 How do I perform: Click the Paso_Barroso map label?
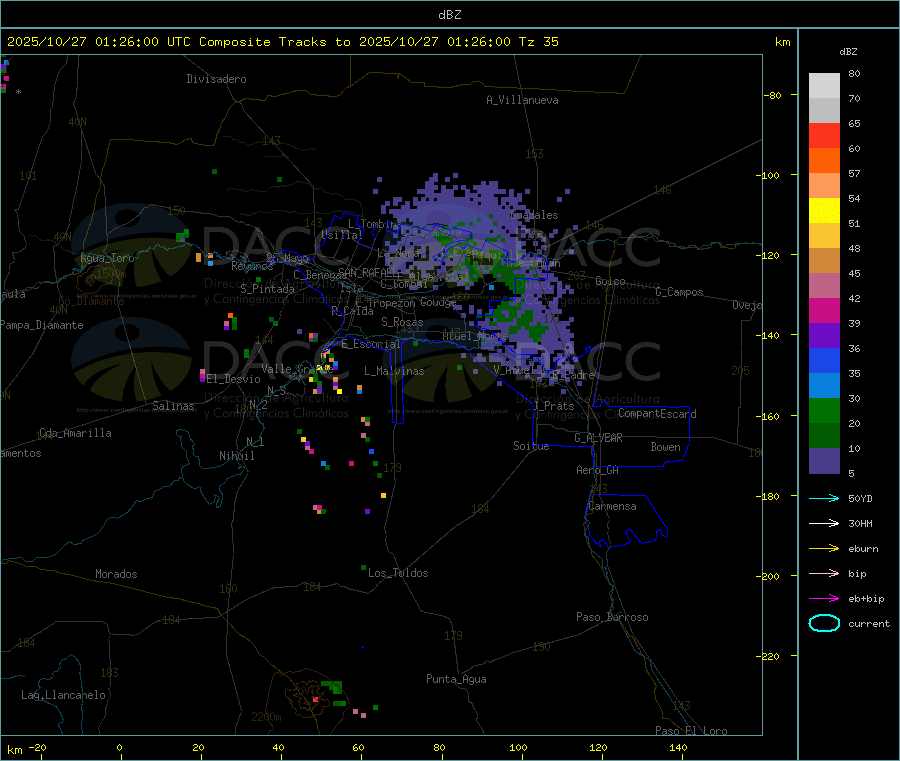(612, 617)
